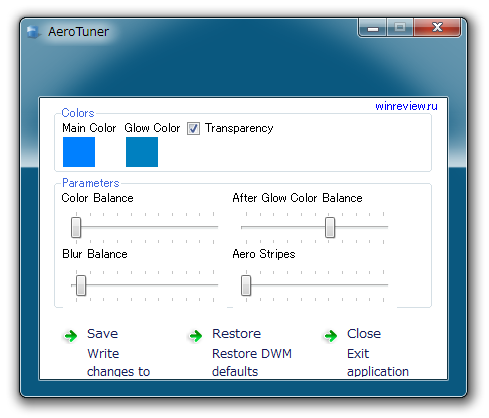
Task: Click the green arrow beside Save
Action: (x=71, y=336)
